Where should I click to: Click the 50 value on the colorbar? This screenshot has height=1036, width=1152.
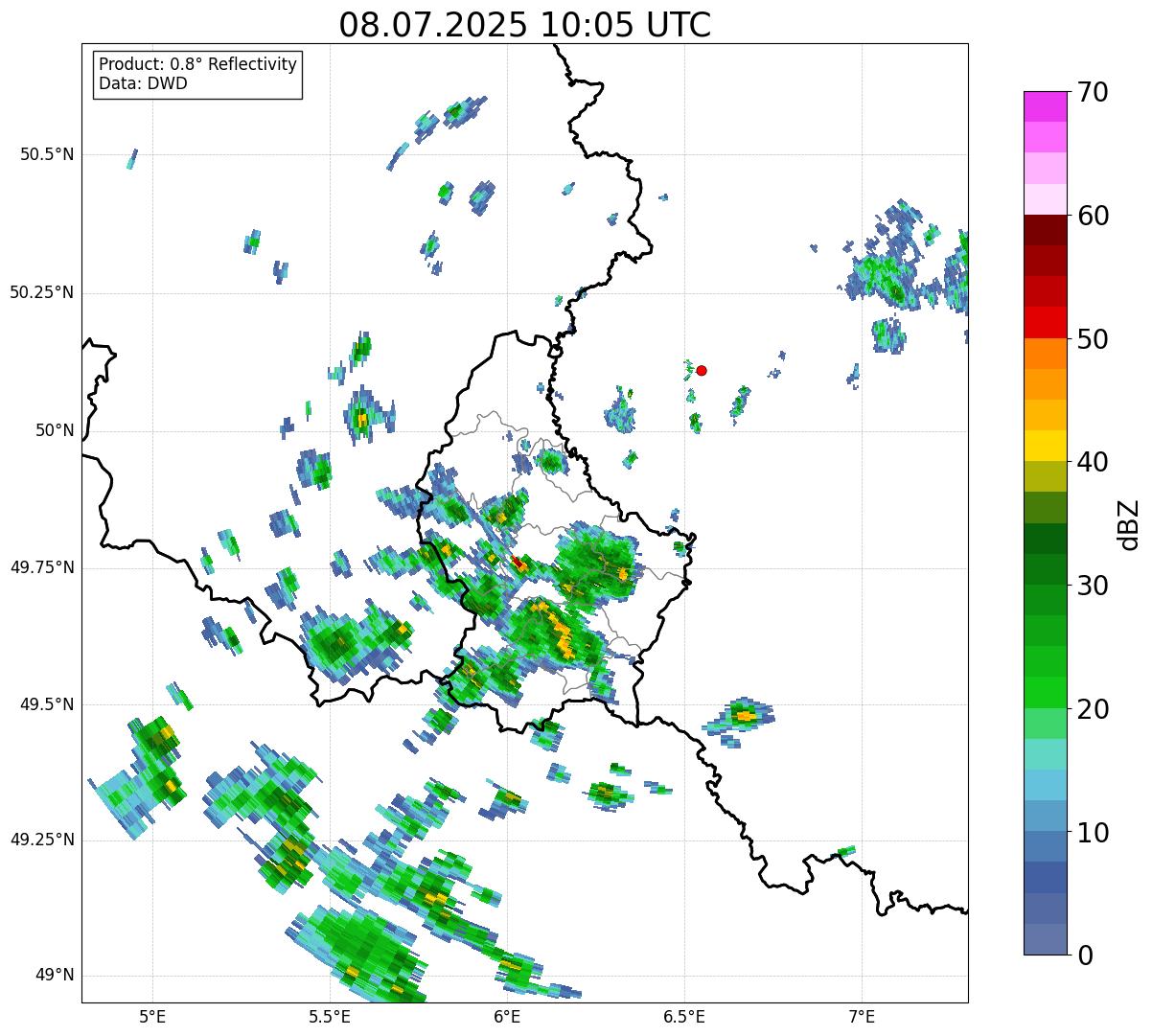tap(1093, 339)
